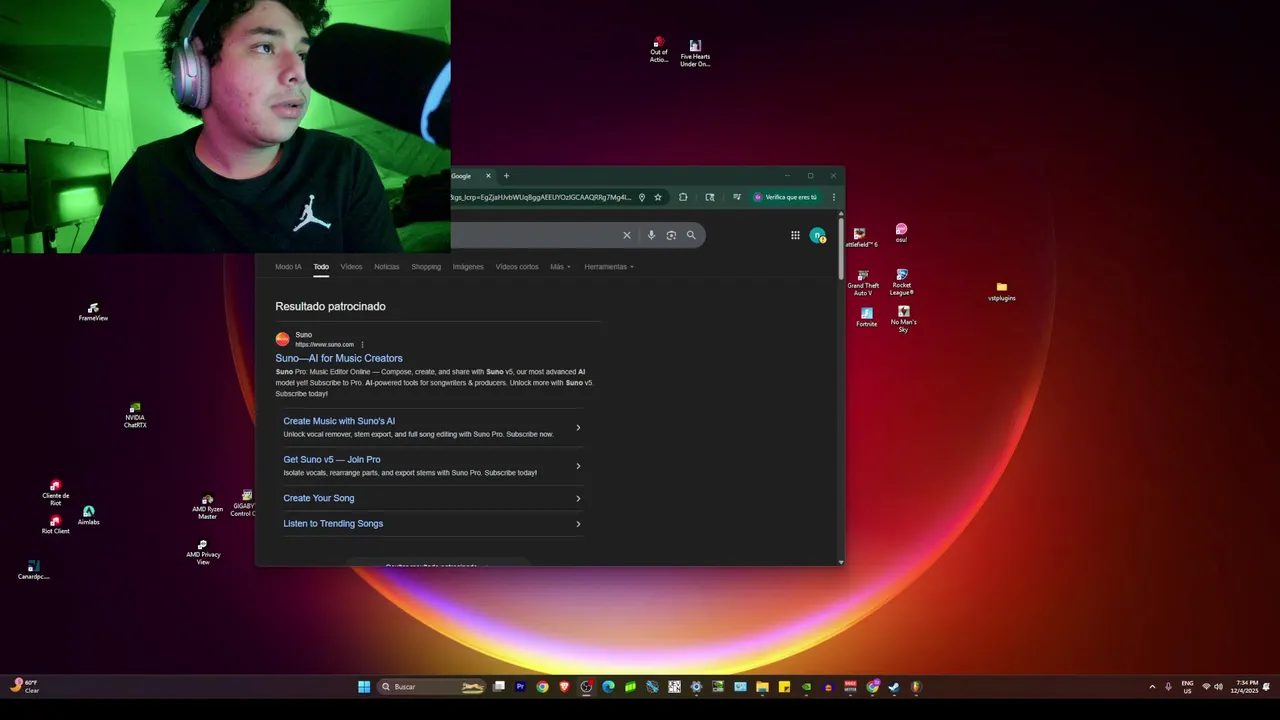Image resolution: width=1280 pixels, height=720 pixels.
Task: Open File Explorer from the taskbar
Action: click(x=762, y=687)
